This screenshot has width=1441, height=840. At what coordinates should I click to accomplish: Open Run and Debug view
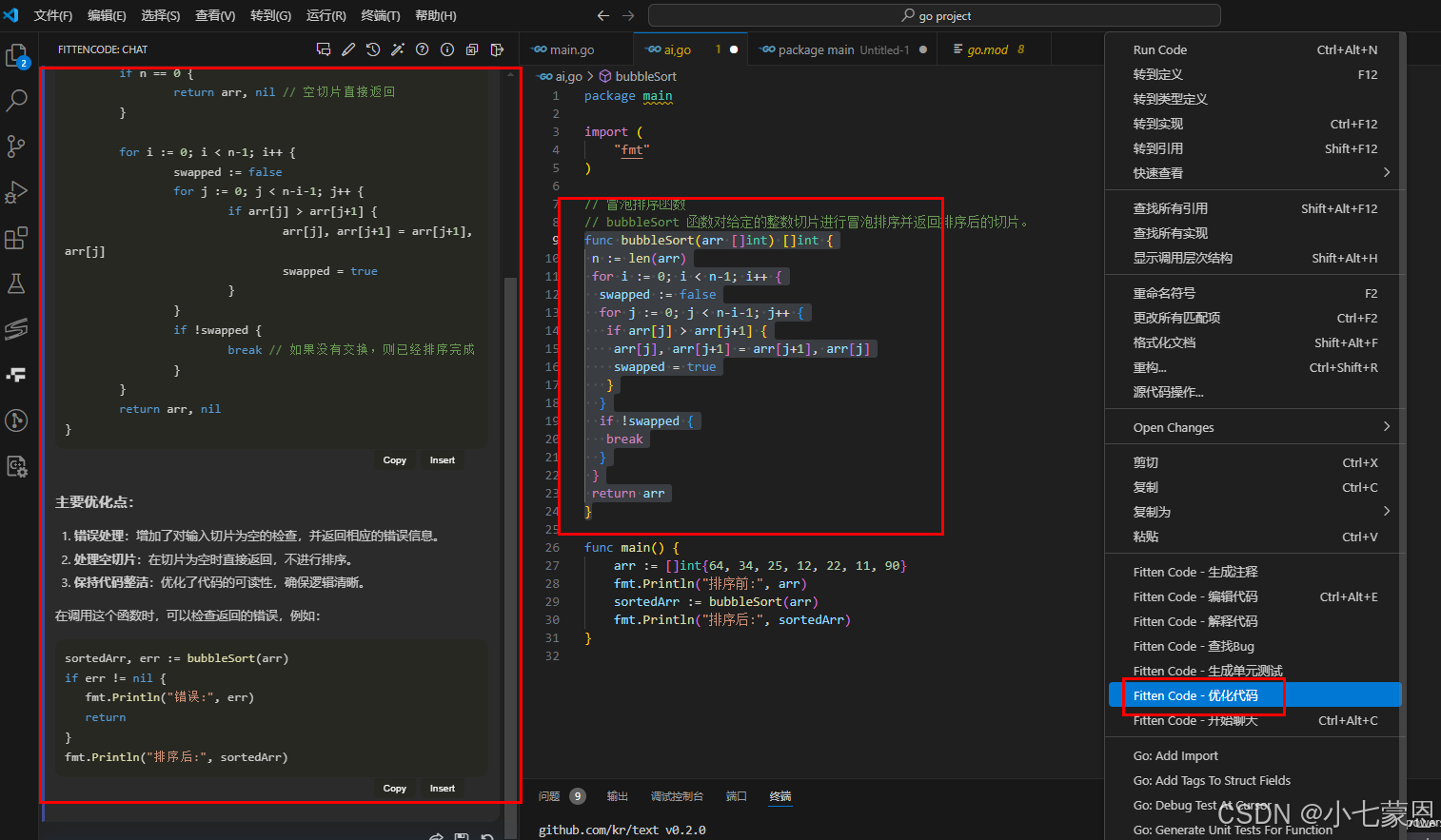(16, 192)
